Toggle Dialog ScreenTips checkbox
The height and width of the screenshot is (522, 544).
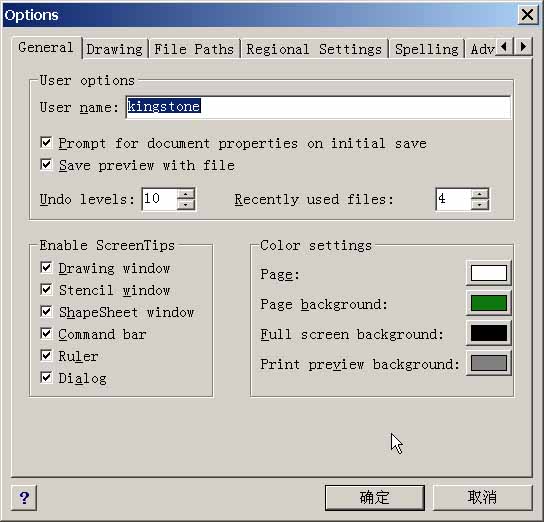pyautogui.click(x=46, y=377)
